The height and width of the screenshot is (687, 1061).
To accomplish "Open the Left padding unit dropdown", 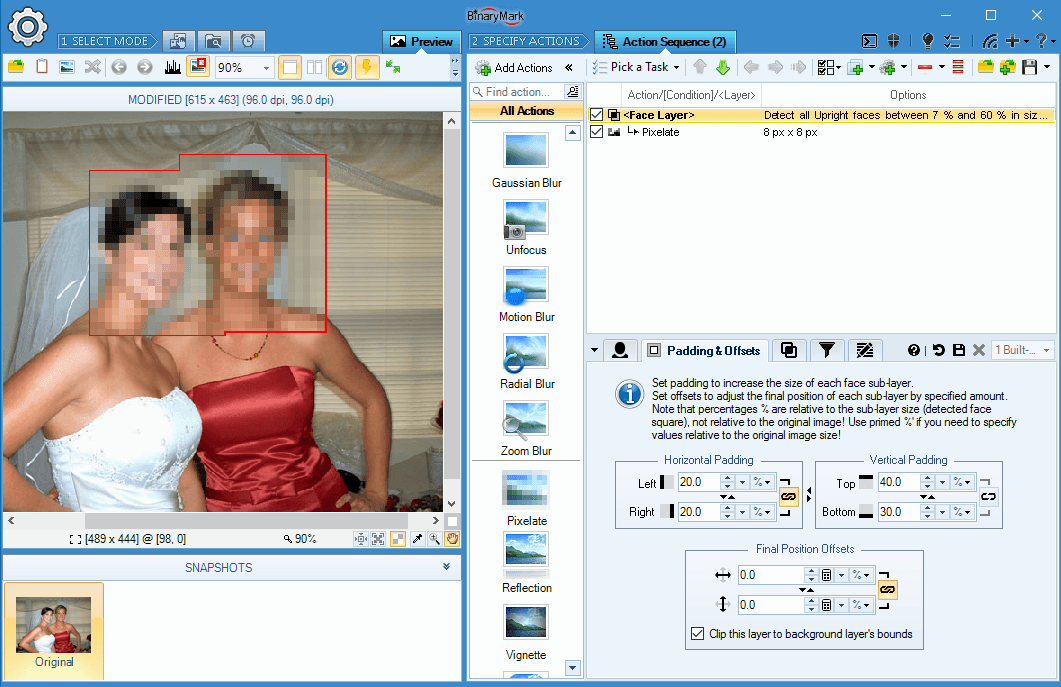I will tap(762, 482).
